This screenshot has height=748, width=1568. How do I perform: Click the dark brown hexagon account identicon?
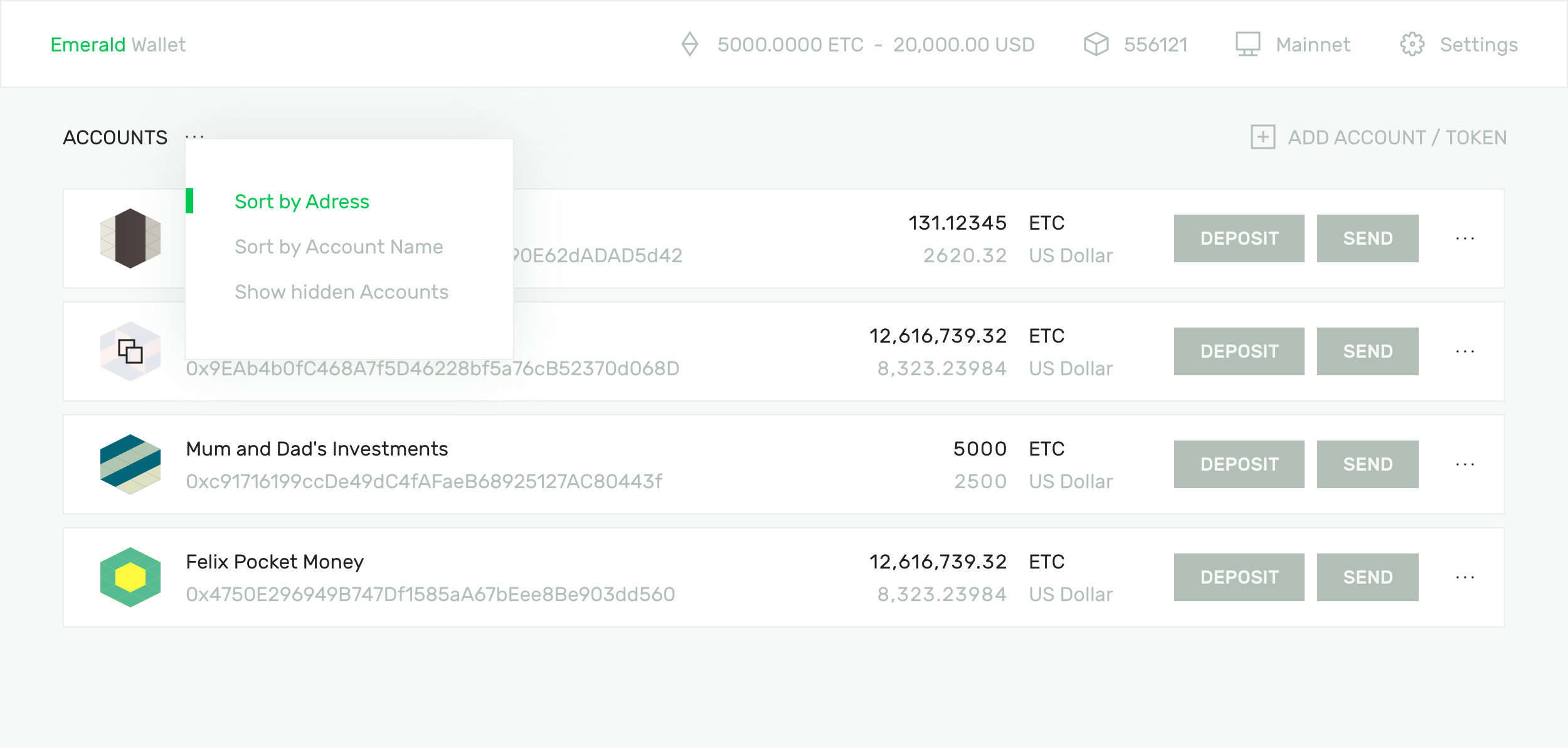click(130, 238)
